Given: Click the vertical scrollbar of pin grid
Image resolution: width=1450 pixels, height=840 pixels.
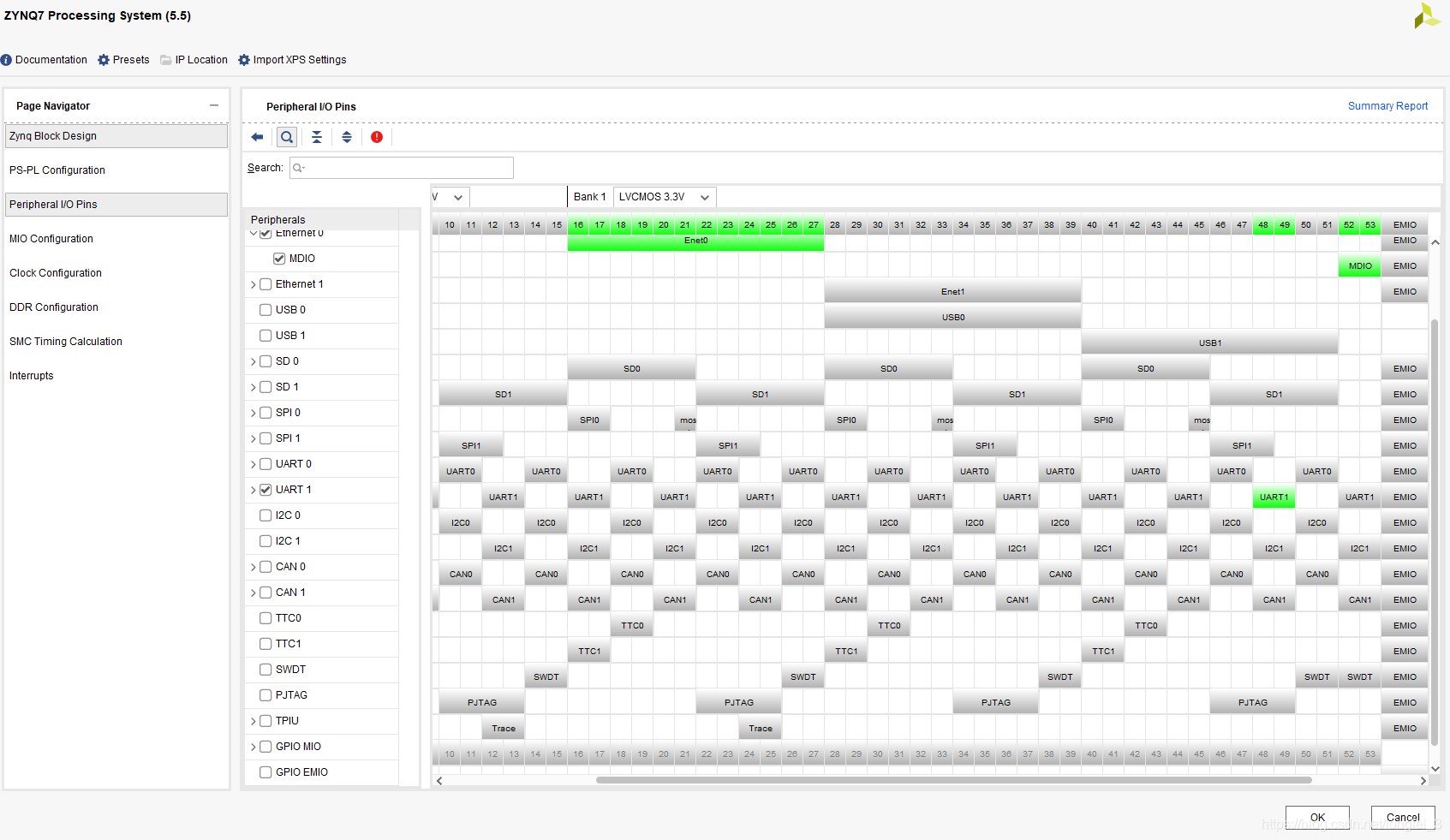Looking at the screenshot, I should [x=1435, y=534].
